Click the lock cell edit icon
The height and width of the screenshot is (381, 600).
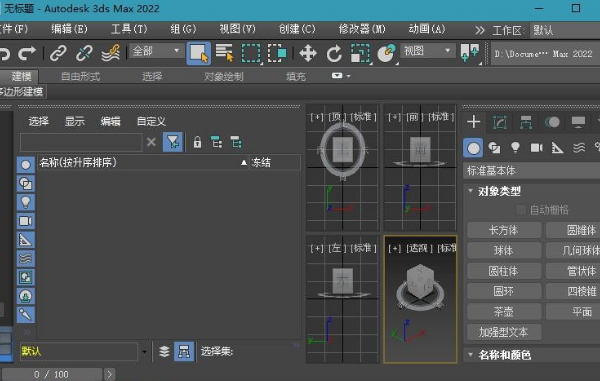pos(197,142)
